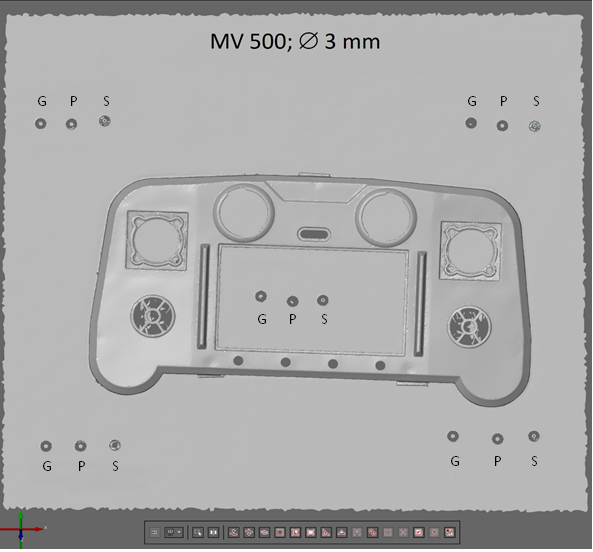Choose the red angle triangle measurement icon
The width and height of the screenshot is (593, 552).
tap(326, 532)
